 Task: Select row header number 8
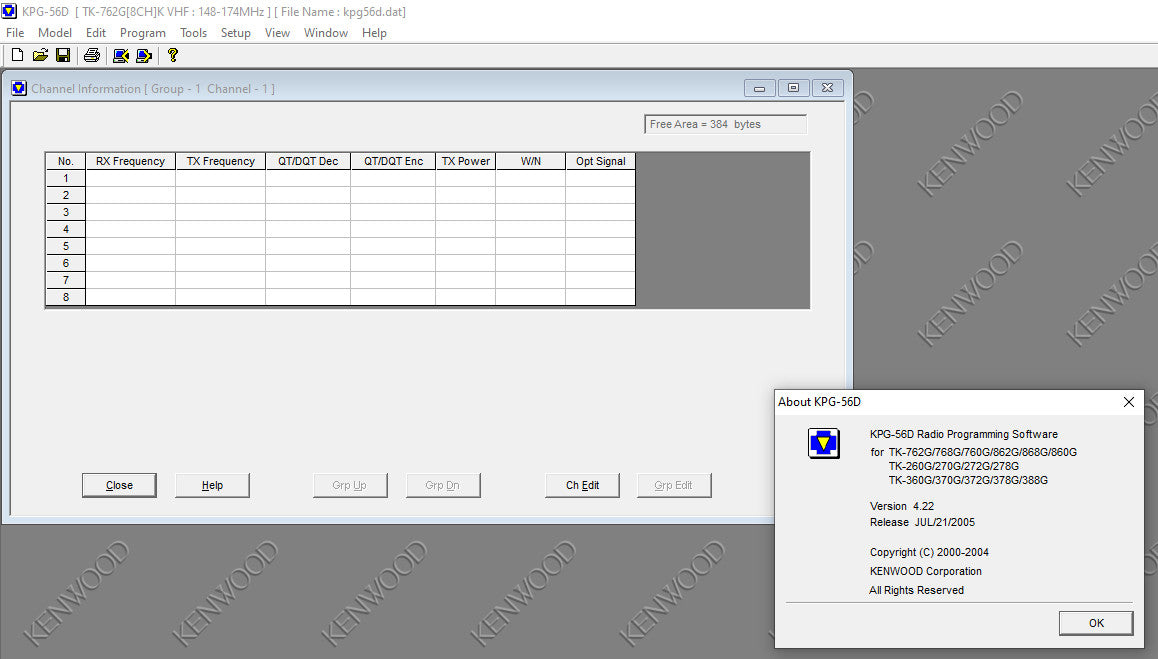point(66,297)
